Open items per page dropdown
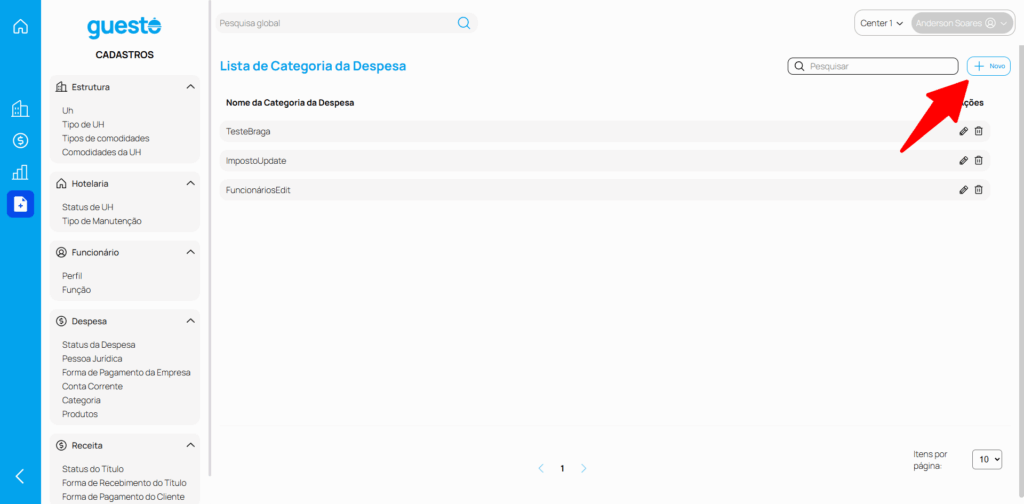Viewport: 1024px width, 504px height. click(x=987, y=459)
